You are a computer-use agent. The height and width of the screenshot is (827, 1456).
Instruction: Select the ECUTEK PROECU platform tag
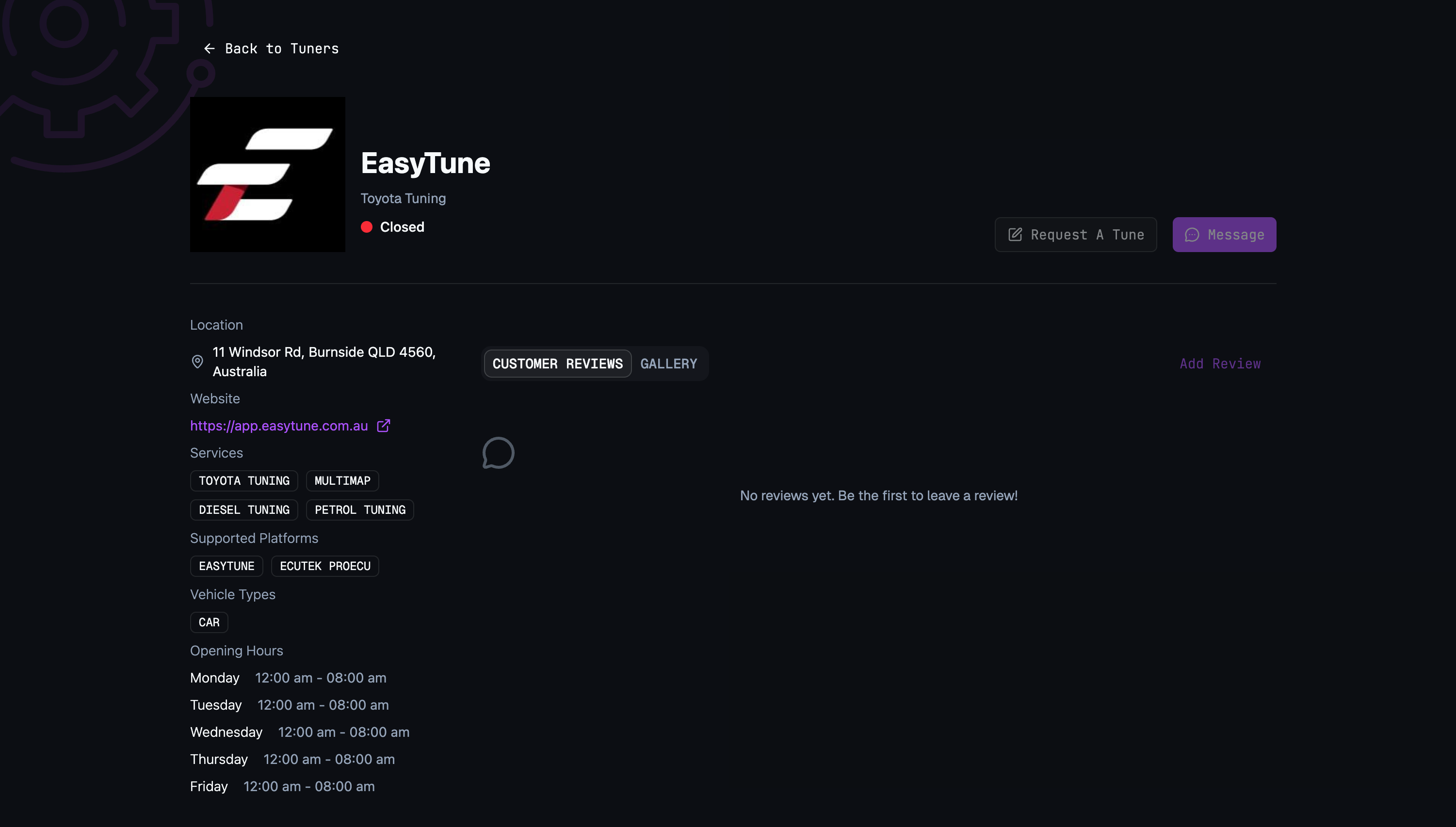point(325,566)
